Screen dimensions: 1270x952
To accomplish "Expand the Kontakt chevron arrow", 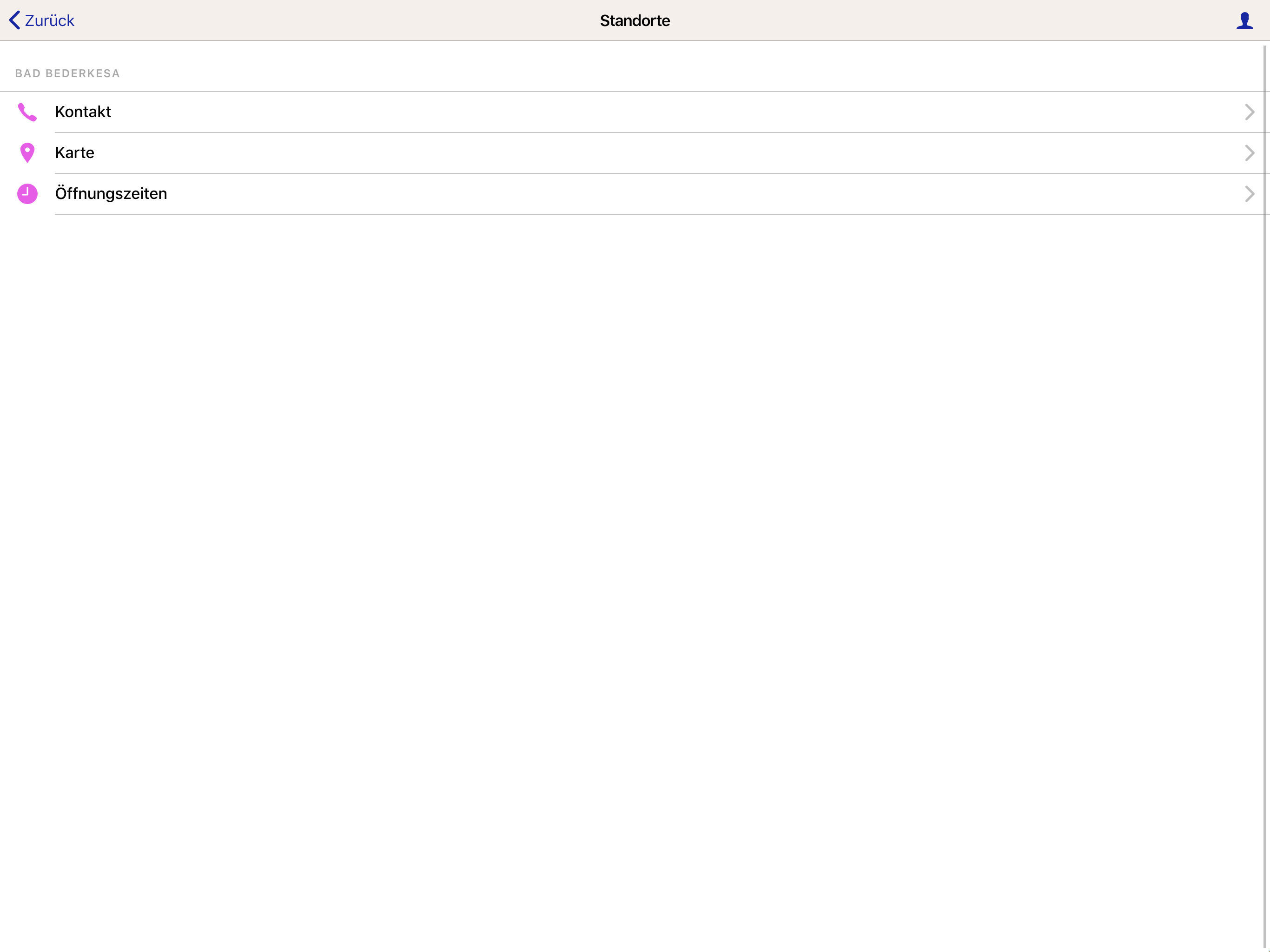I will click(x=1250, y=112).
